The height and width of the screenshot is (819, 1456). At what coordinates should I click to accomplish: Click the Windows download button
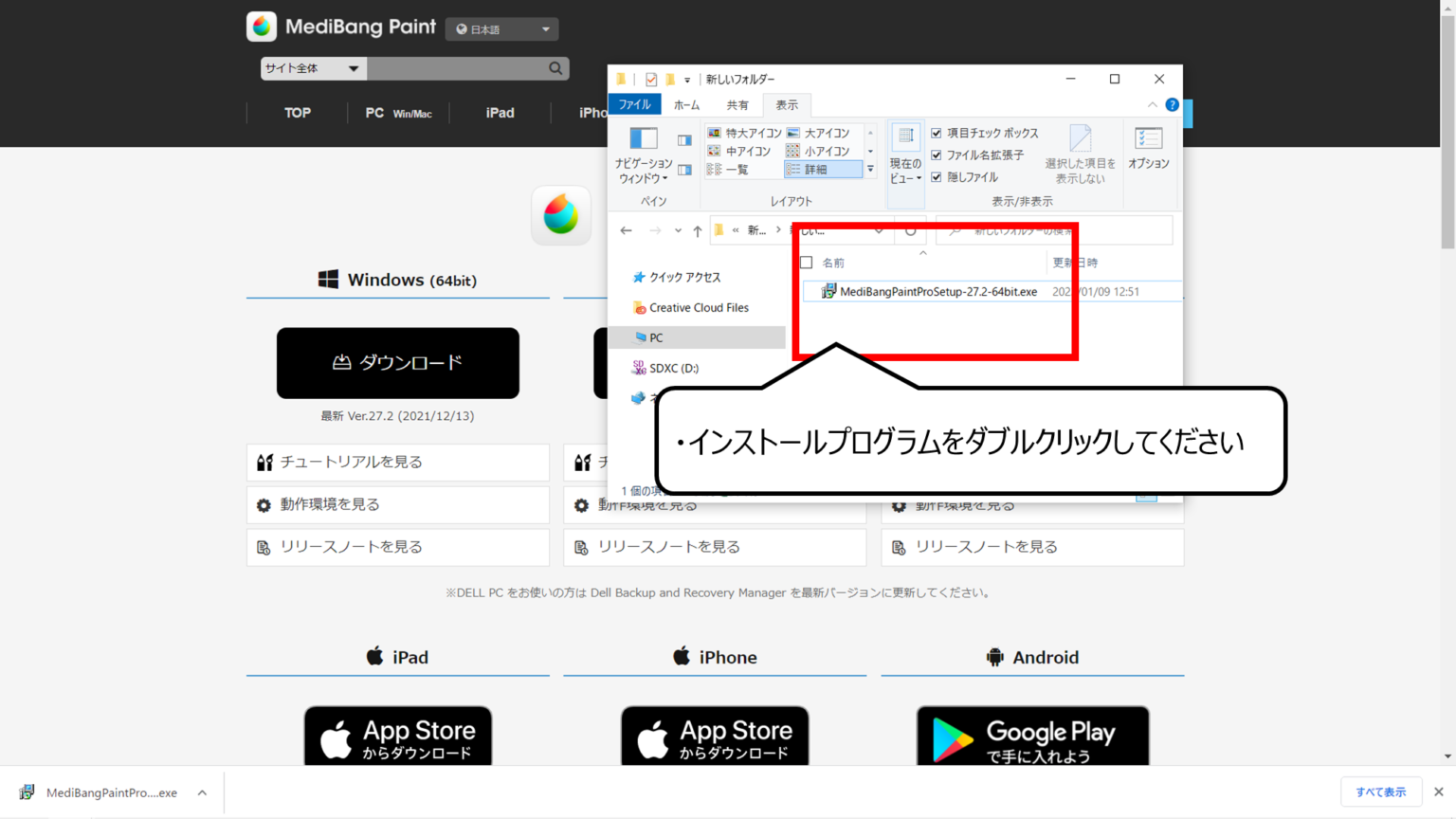[397, 363]
